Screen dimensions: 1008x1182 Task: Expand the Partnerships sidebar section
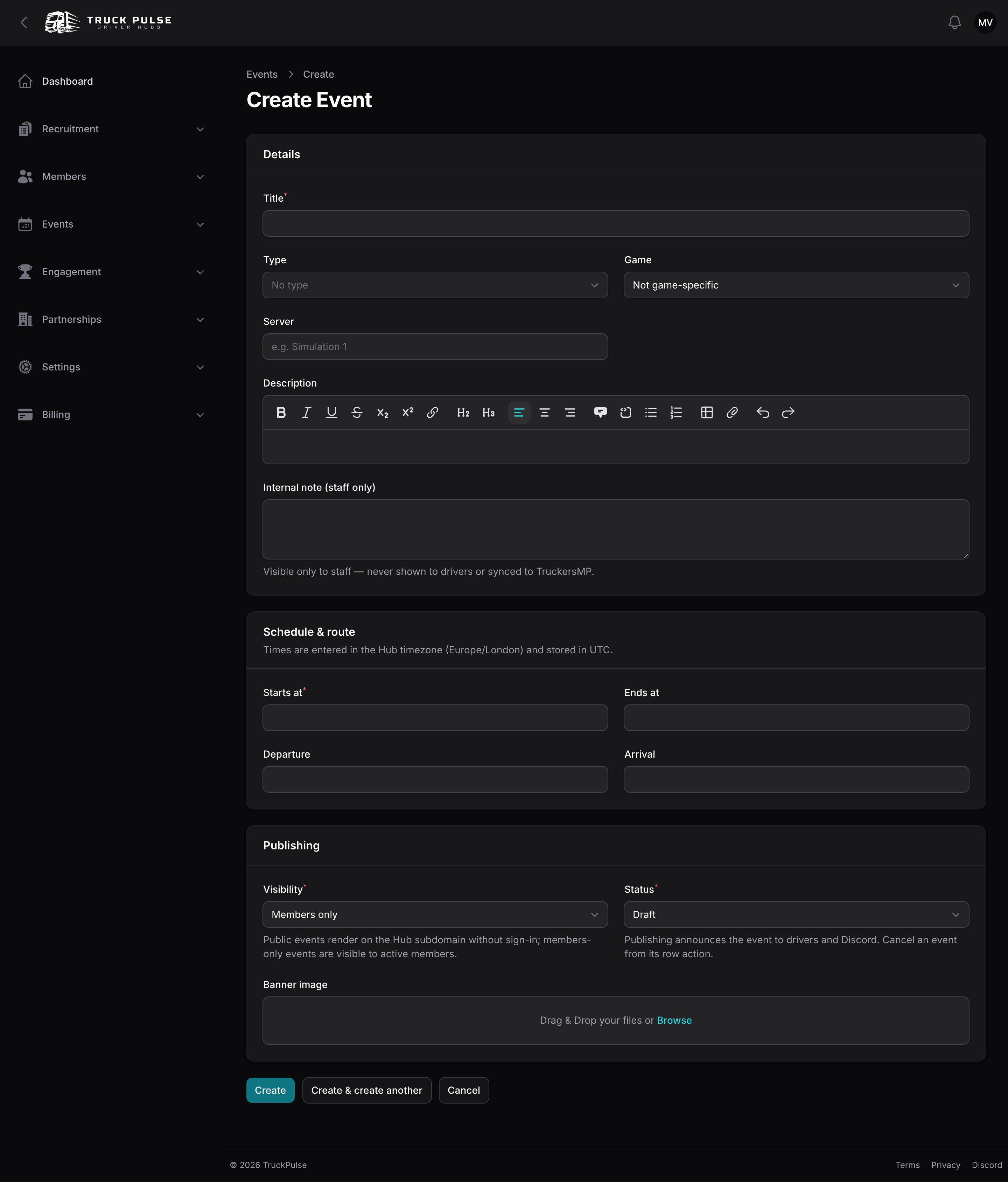point(111,319)
